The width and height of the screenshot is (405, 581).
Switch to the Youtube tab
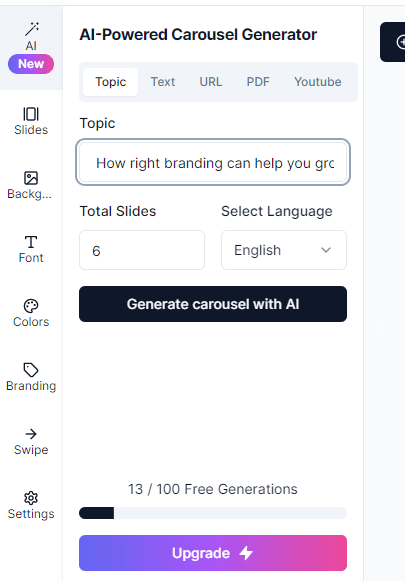click(318, 82)
